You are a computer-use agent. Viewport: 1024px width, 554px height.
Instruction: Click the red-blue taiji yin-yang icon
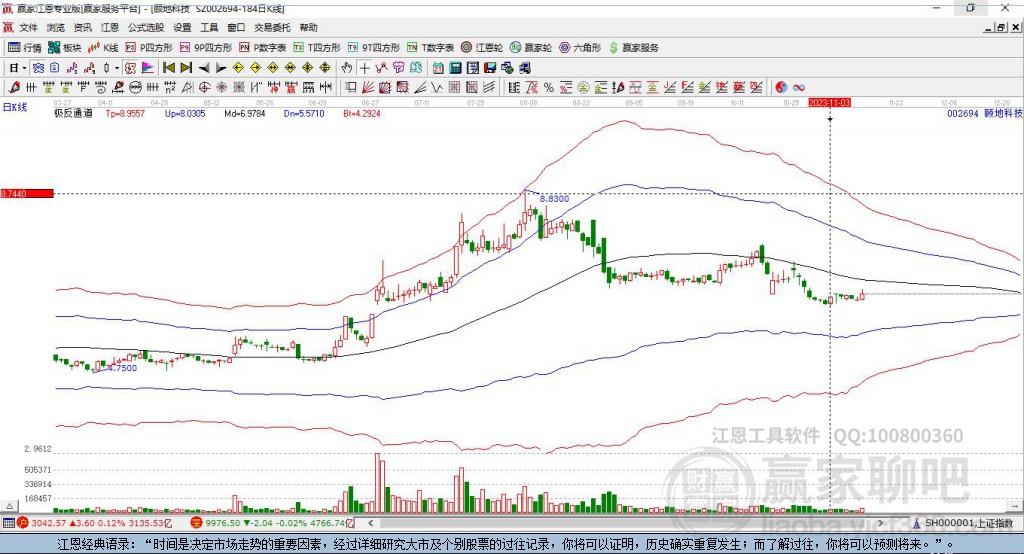pos(780,88)
